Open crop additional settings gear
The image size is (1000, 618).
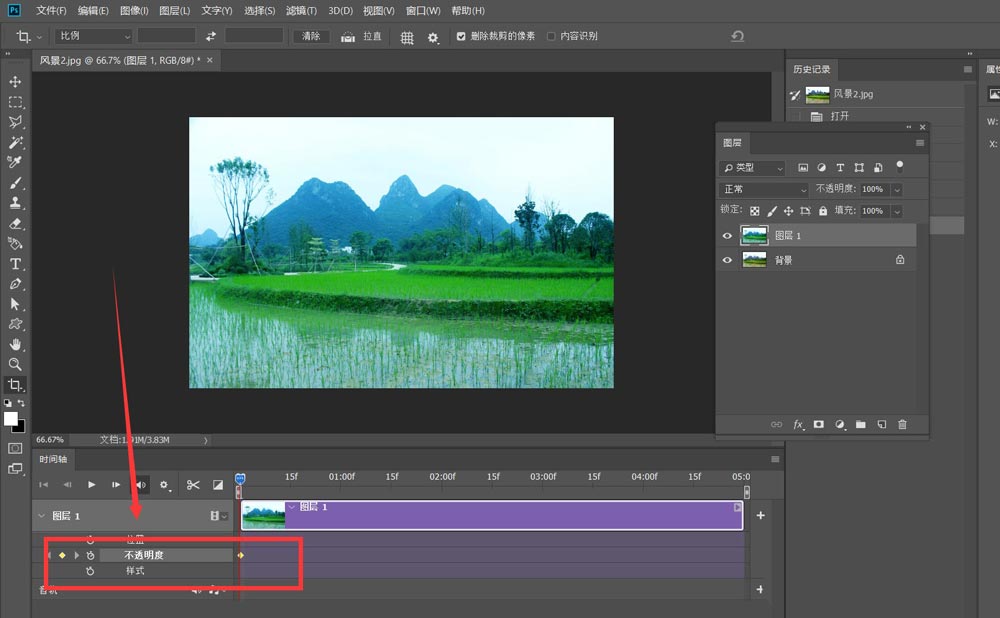tap(433, 38)
